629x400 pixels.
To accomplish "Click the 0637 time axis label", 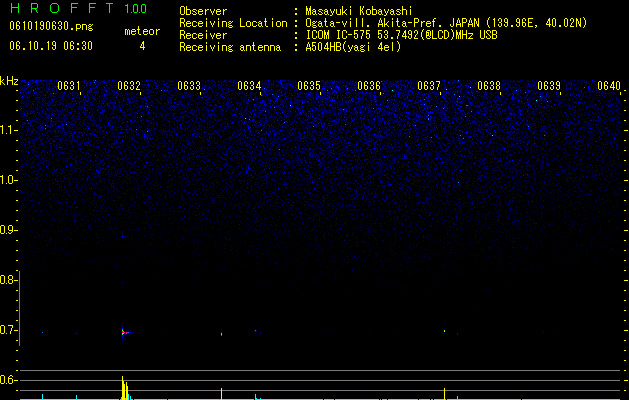I will 429,86.
